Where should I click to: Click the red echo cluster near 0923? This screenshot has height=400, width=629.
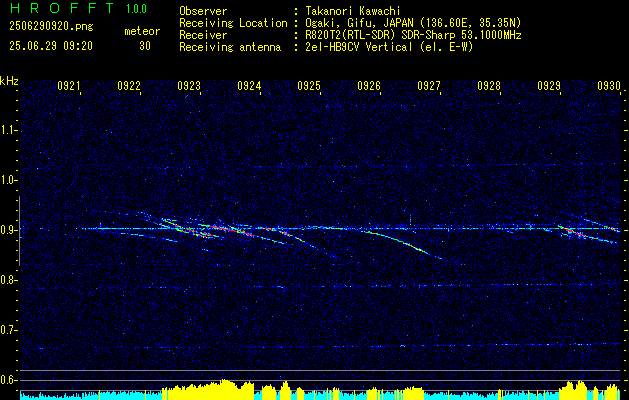tap(201, 232)
